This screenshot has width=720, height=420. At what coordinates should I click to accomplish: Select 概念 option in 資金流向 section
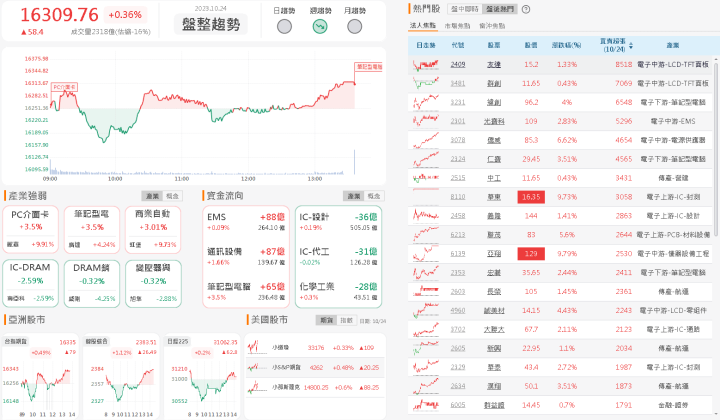[374, 196]
